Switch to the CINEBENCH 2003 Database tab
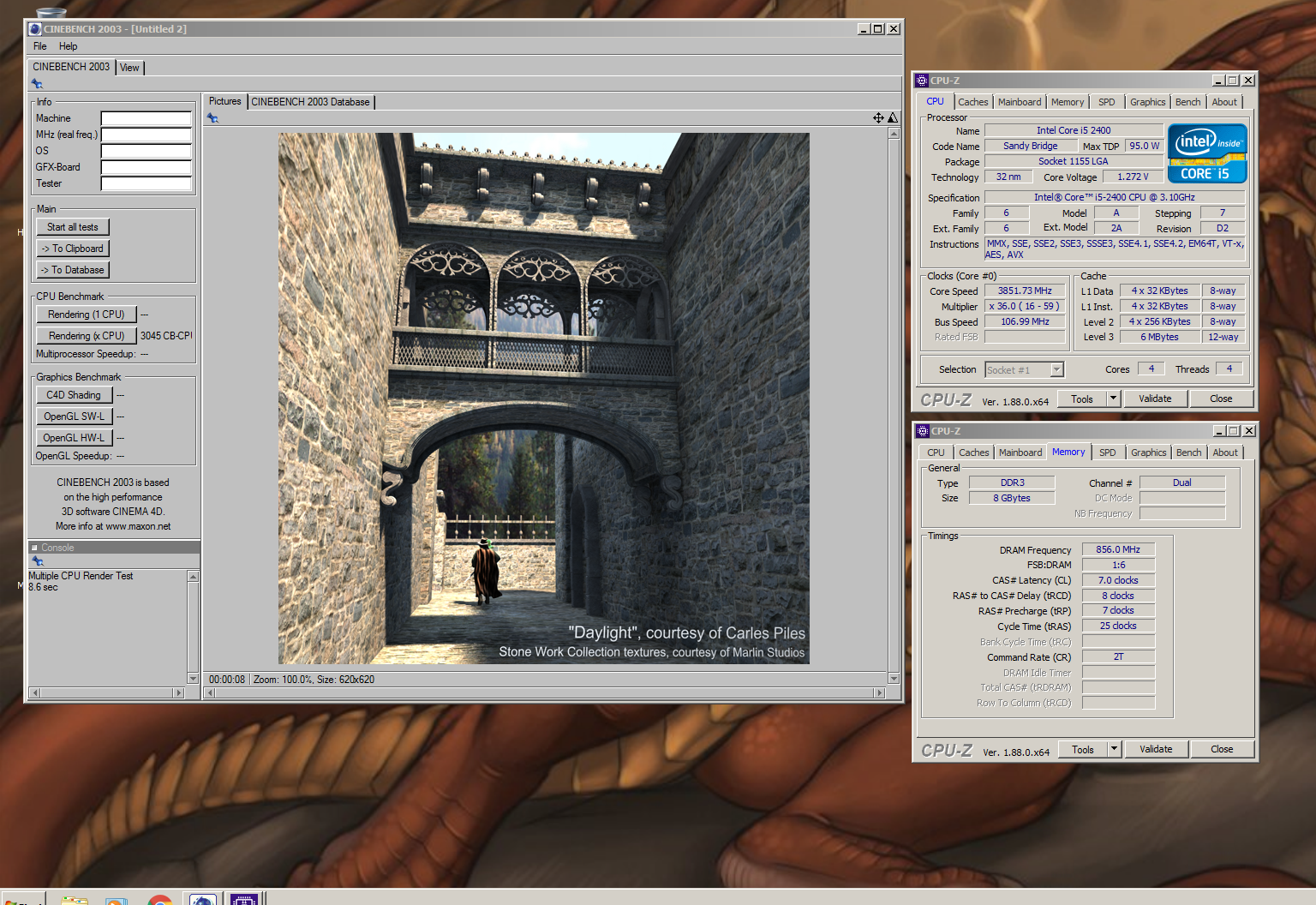Screen dimensions: 1316x905 click(310, 102)
